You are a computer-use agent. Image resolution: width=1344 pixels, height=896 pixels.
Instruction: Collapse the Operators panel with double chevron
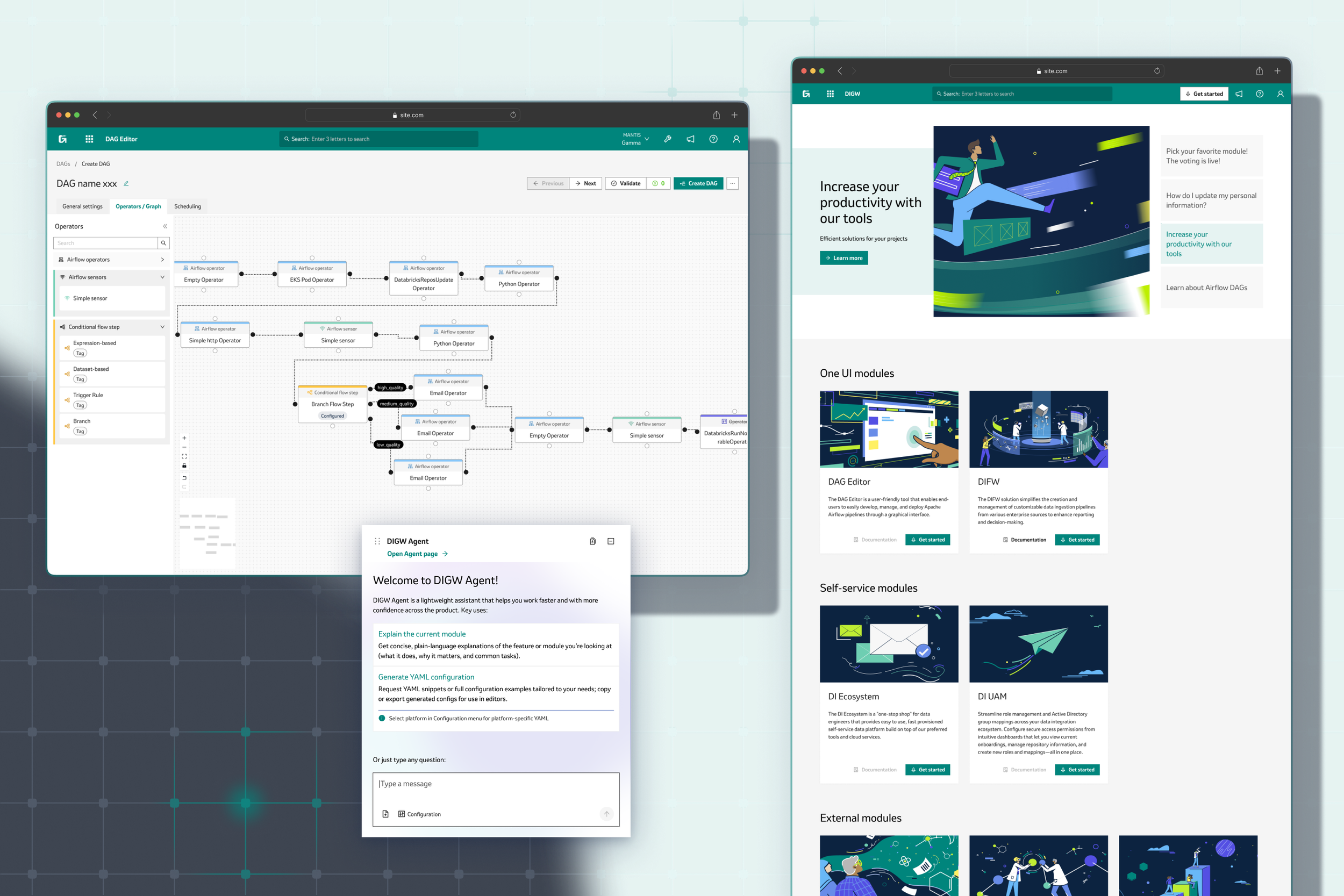[x=165, y=226]
